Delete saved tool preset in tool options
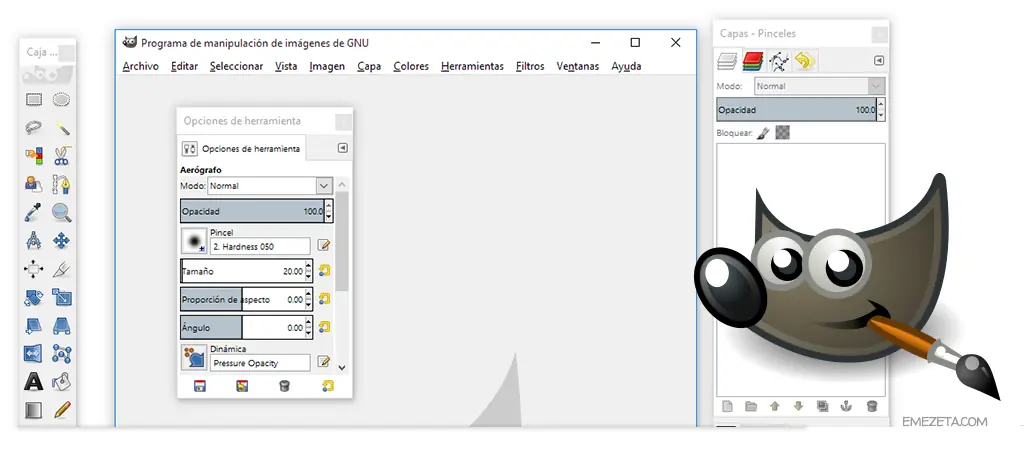The width and height of the screenshot is (1024, 450). tap(284, 386)
